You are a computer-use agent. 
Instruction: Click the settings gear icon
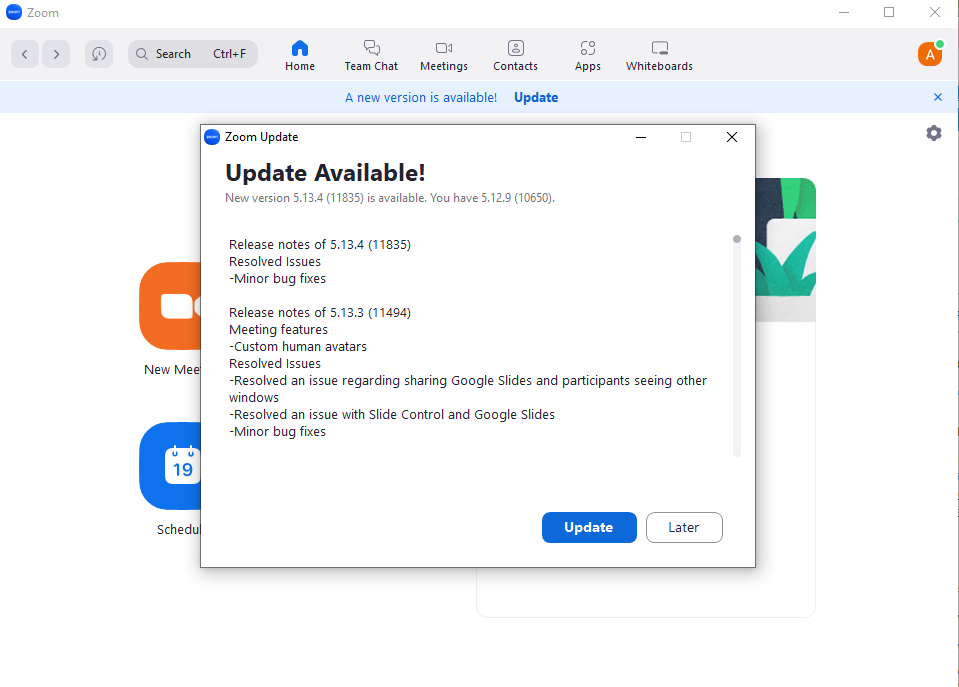(x=933, y=133)
